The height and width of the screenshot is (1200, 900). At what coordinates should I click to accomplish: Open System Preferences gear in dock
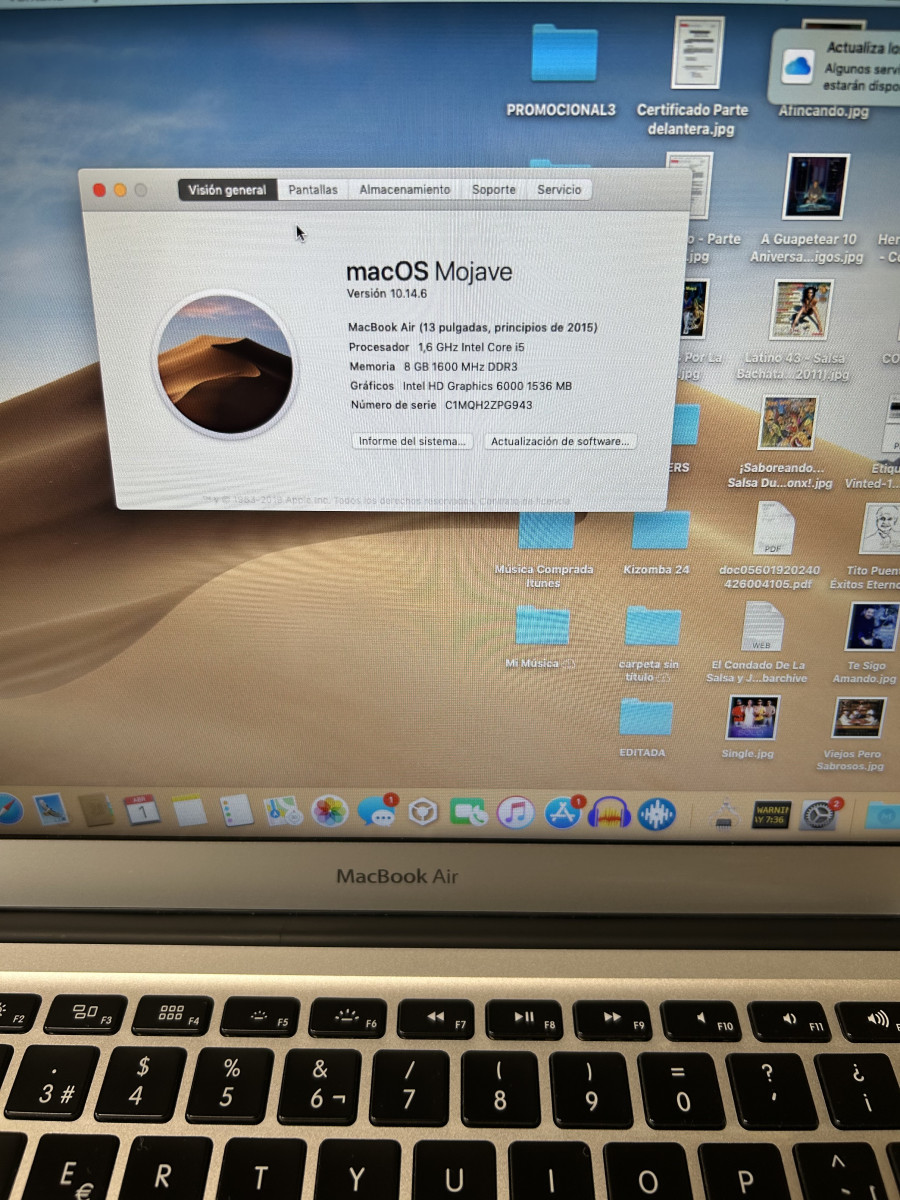(820, 815)
